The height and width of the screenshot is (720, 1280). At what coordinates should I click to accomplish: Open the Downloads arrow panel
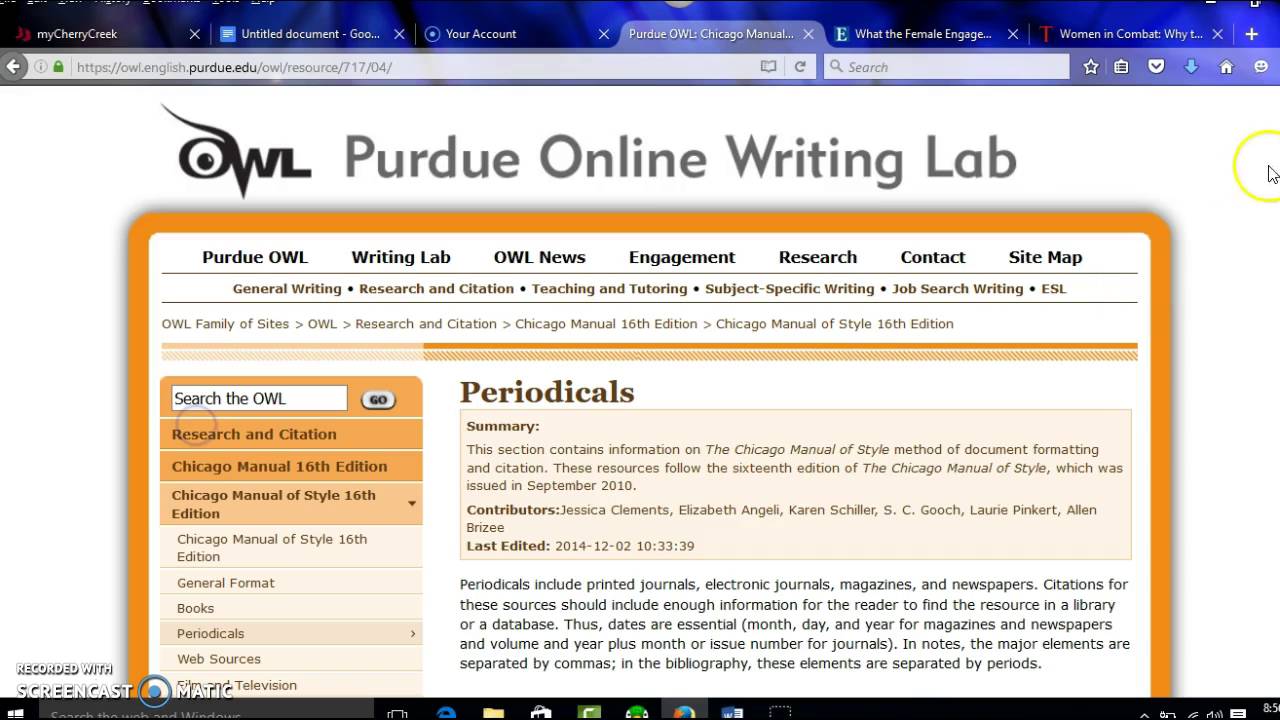pos(1191,67)
